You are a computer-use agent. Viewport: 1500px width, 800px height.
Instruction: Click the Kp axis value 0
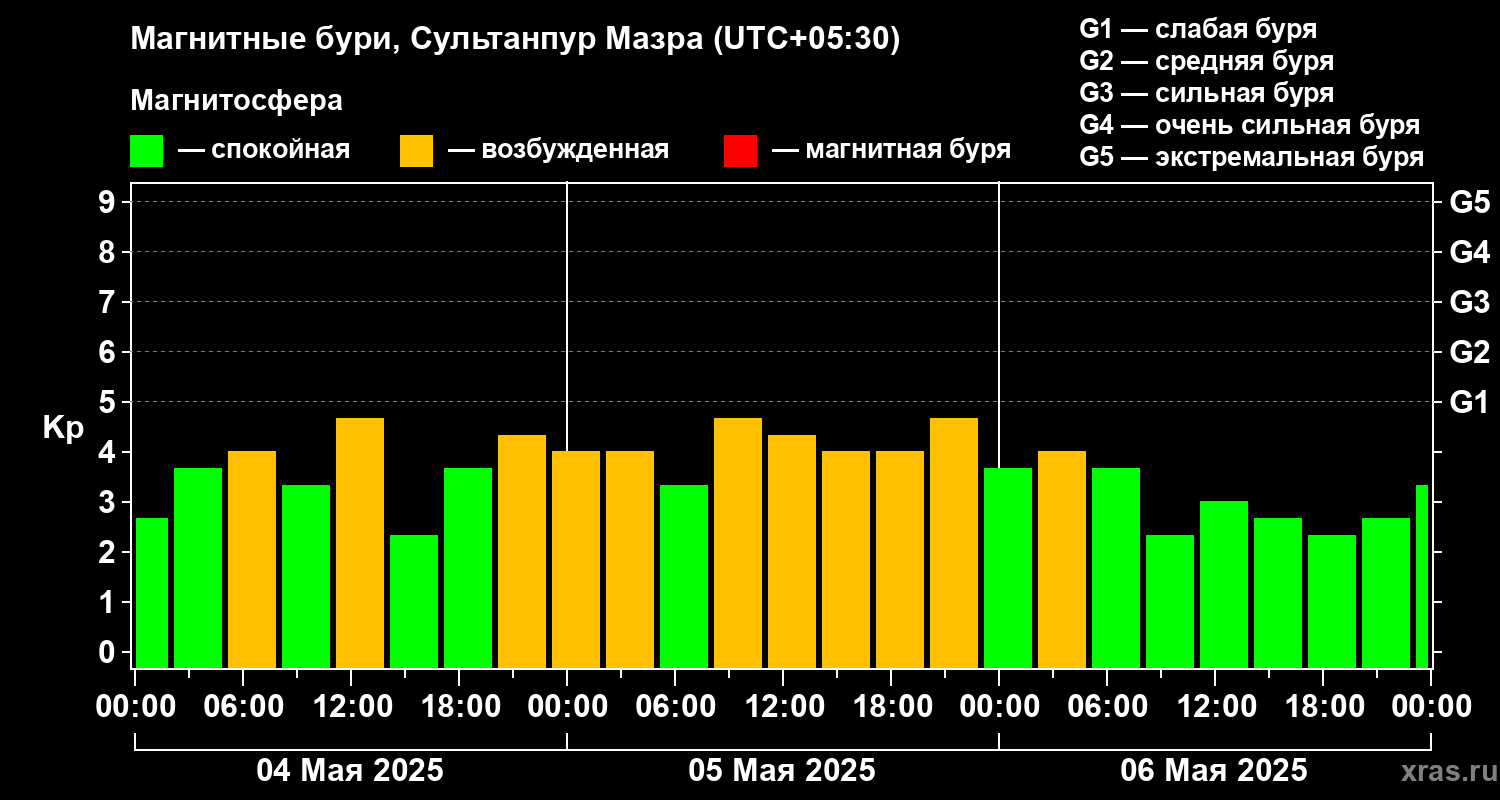click(109, 652)
